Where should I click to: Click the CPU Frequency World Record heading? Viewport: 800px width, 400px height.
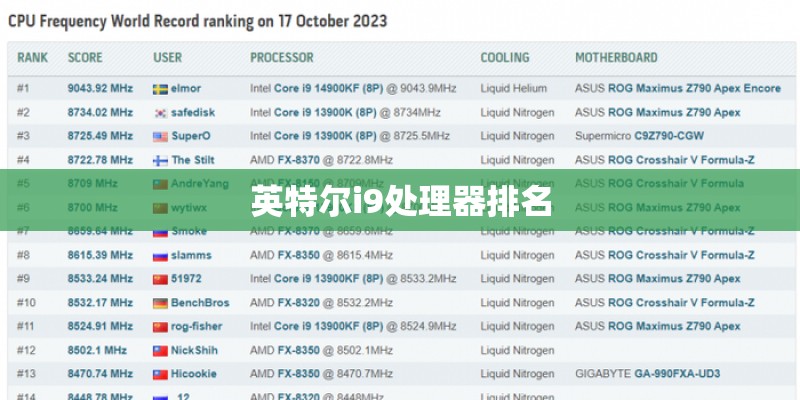pyautogui.click(x=197, y=21)
